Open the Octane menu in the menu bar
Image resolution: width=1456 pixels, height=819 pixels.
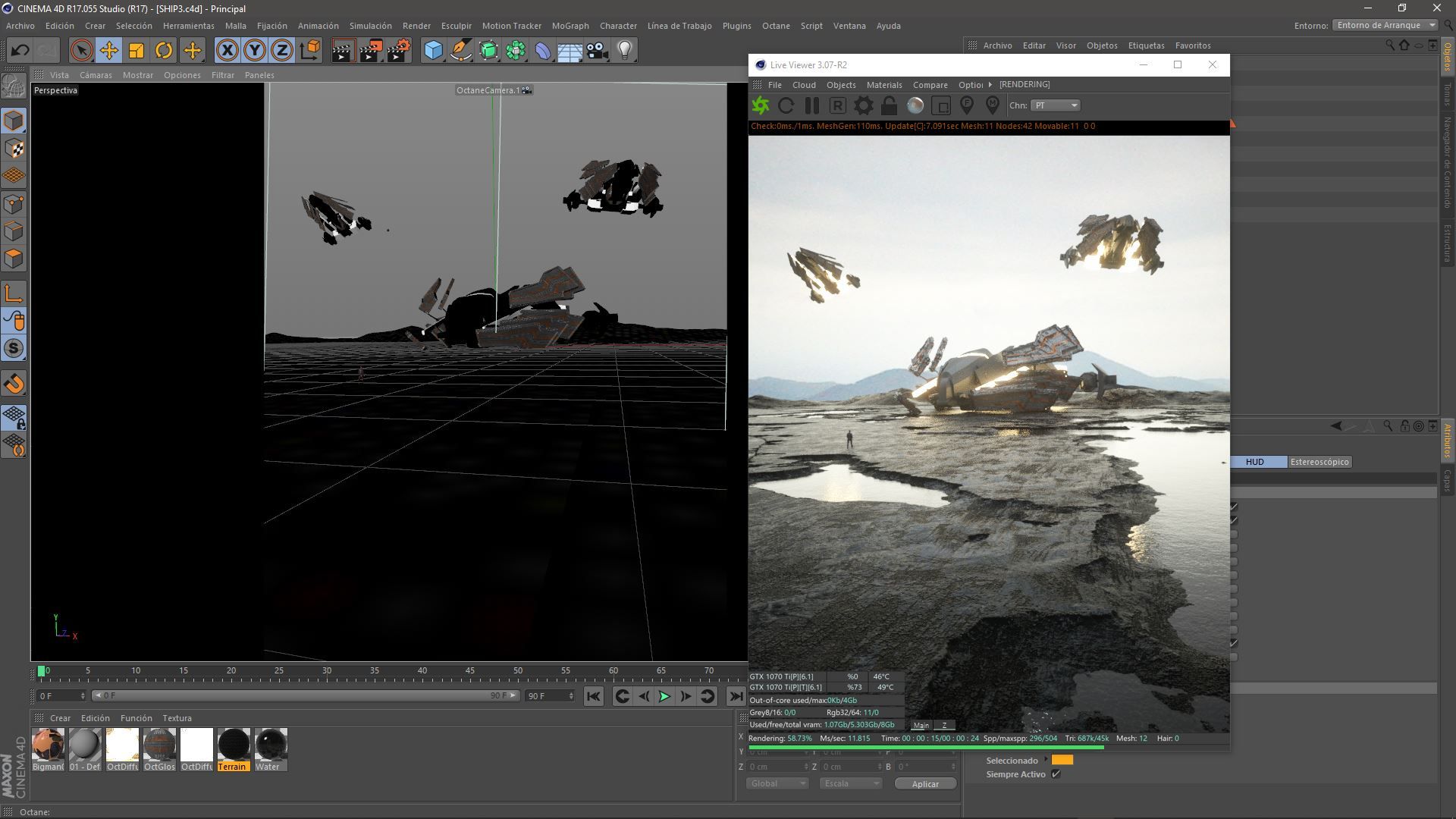[x=775, y=26]
